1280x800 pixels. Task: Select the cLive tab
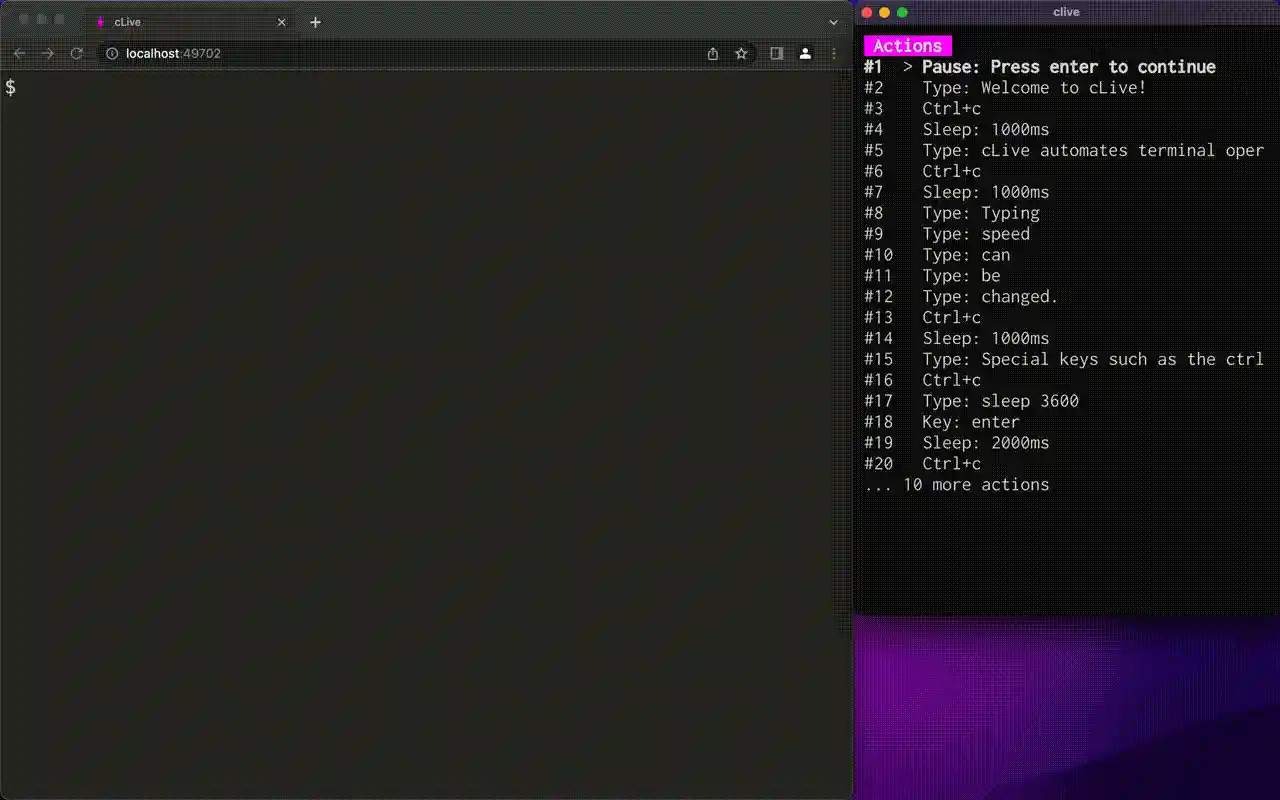(x=180, y=22)
